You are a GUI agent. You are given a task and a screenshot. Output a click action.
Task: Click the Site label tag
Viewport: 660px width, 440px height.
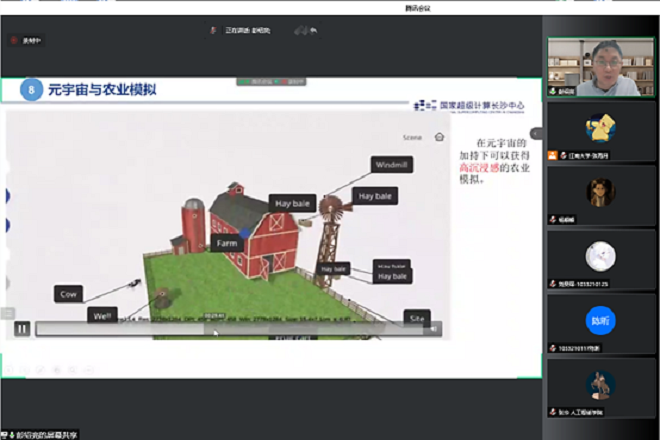(417, 317)
